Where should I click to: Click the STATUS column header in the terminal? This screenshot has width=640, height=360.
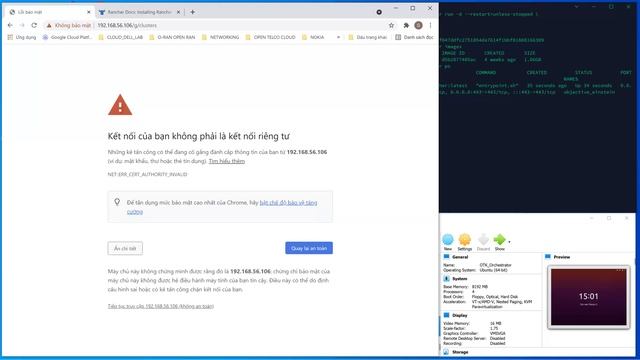click(583, 73)
